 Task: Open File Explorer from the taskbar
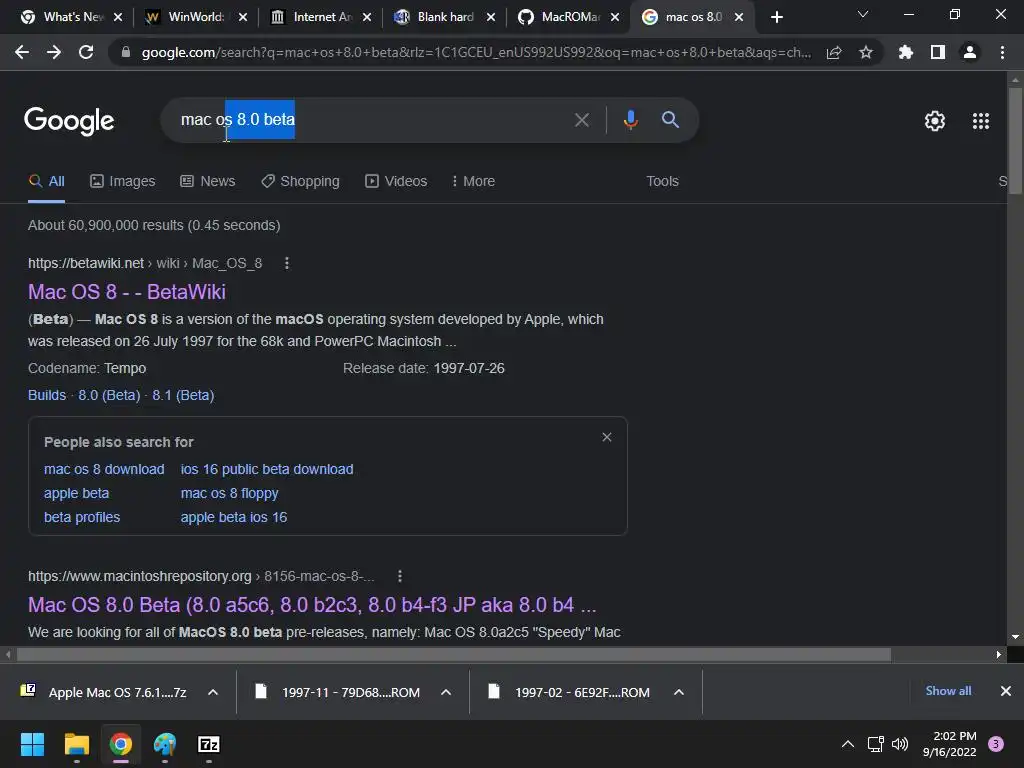point(76,744)
